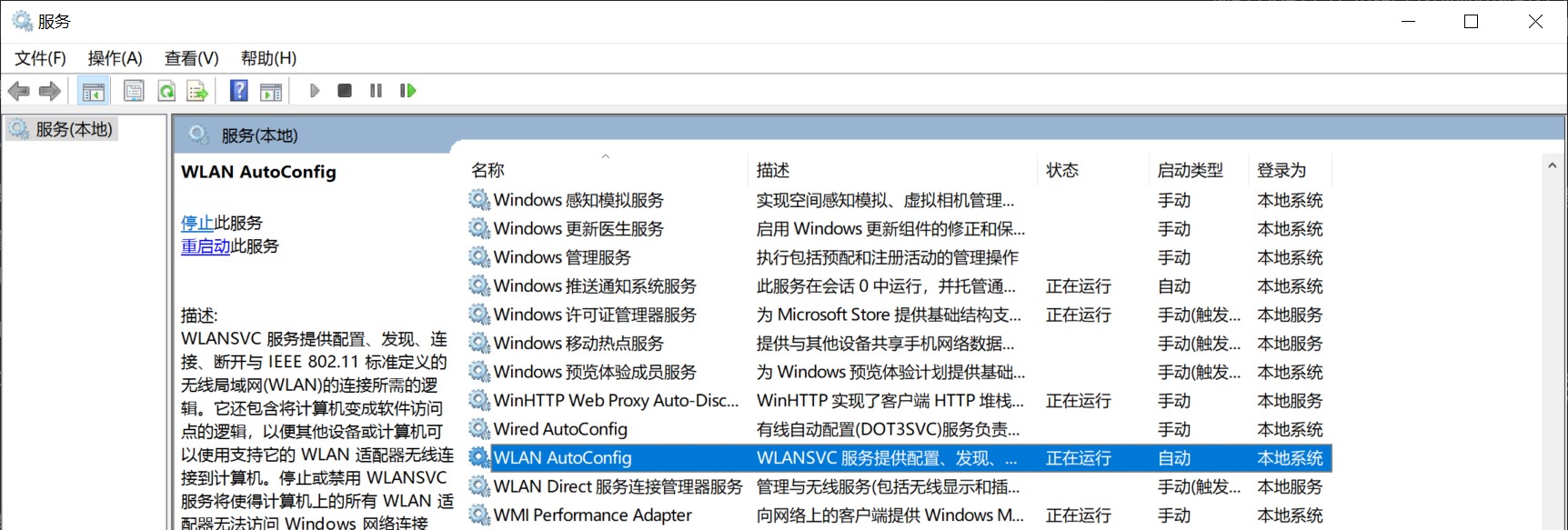Image resolution: width=1568 pixels, height=530 pixels.
Task: Toggle the show/hide action pane button
Action: 271,91
